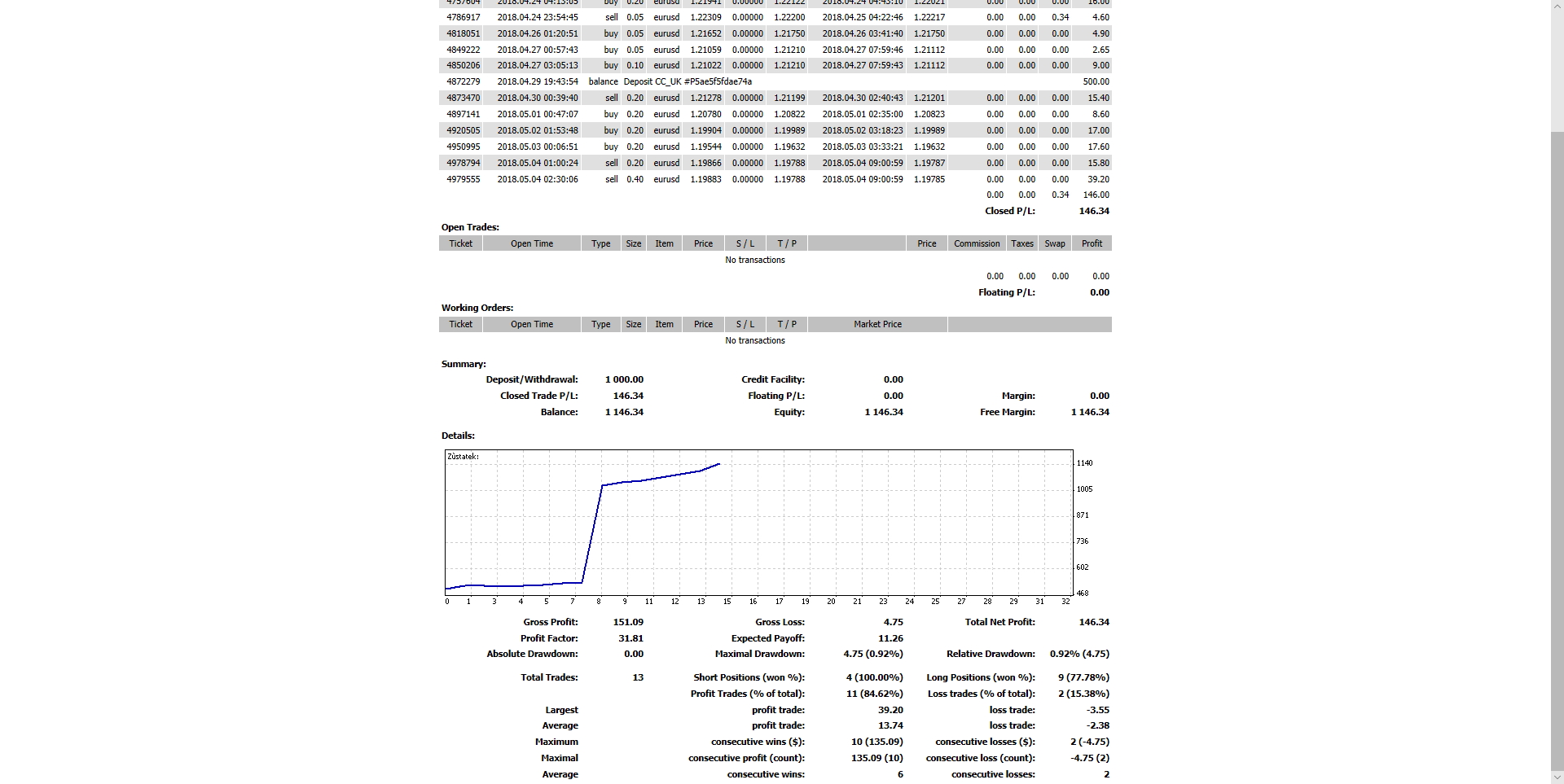Click the 500.00 deposit amount
This screenshot has width=1564, height=784.
tap(1096, 81)
